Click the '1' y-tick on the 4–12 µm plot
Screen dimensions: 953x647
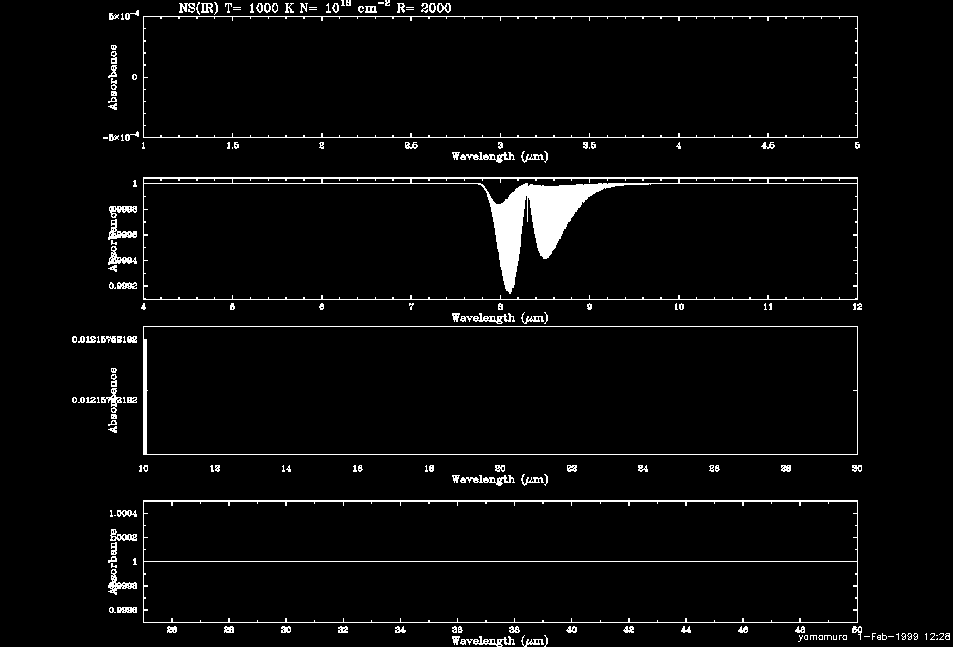135,183
